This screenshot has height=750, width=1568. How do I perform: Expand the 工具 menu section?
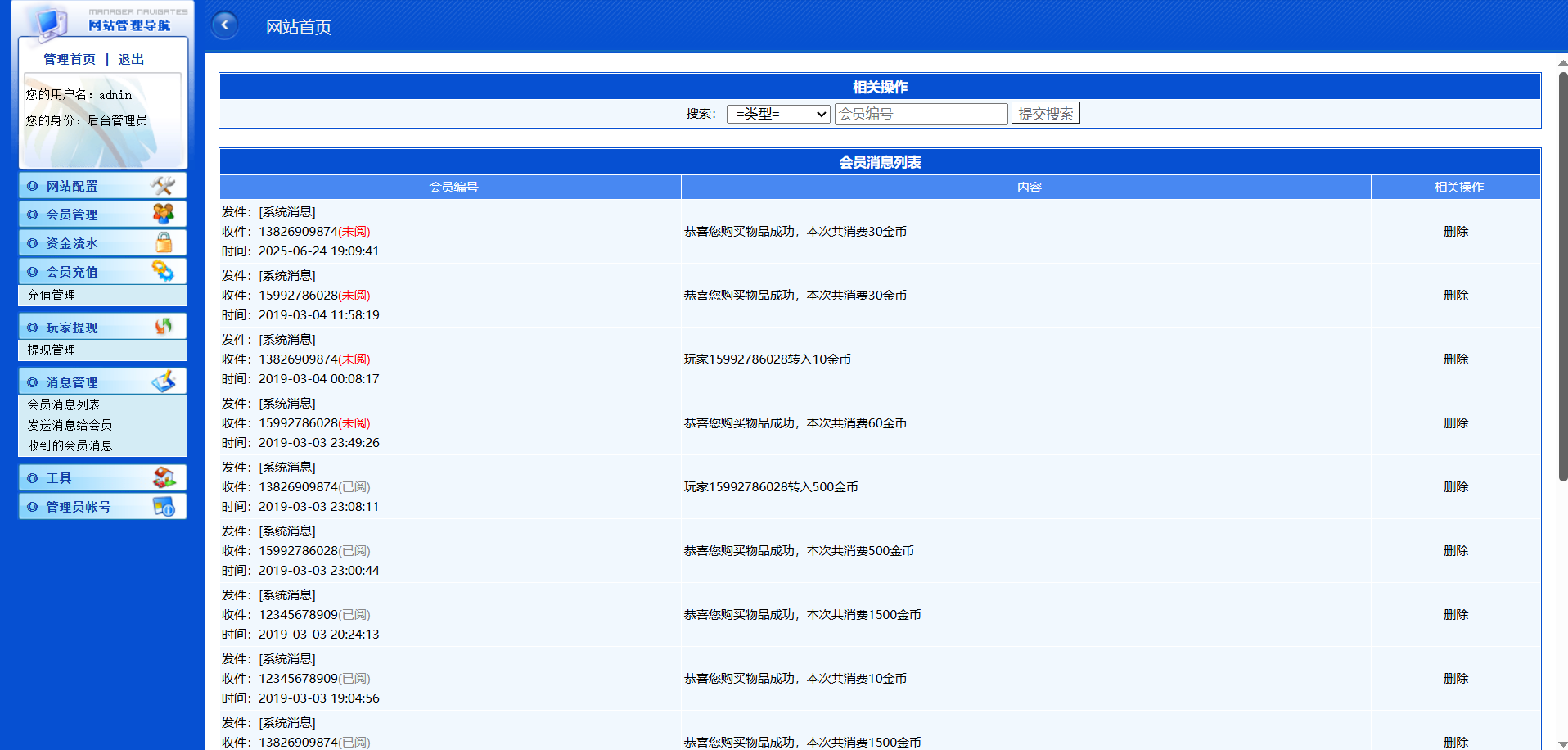(x=102, y=478)
